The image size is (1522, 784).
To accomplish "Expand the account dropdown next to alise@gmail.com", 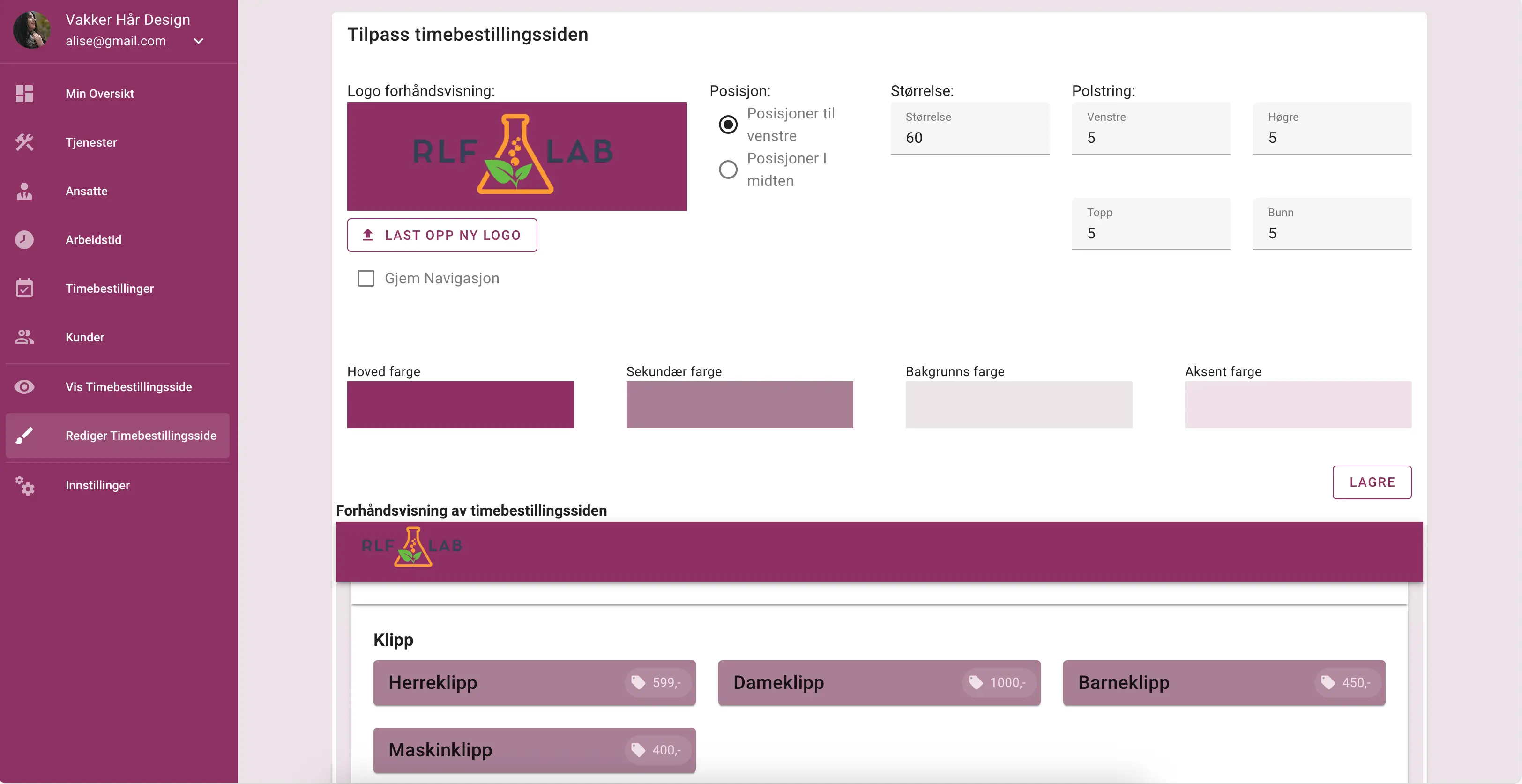I will pyautogui.click(x=199, y=41).
